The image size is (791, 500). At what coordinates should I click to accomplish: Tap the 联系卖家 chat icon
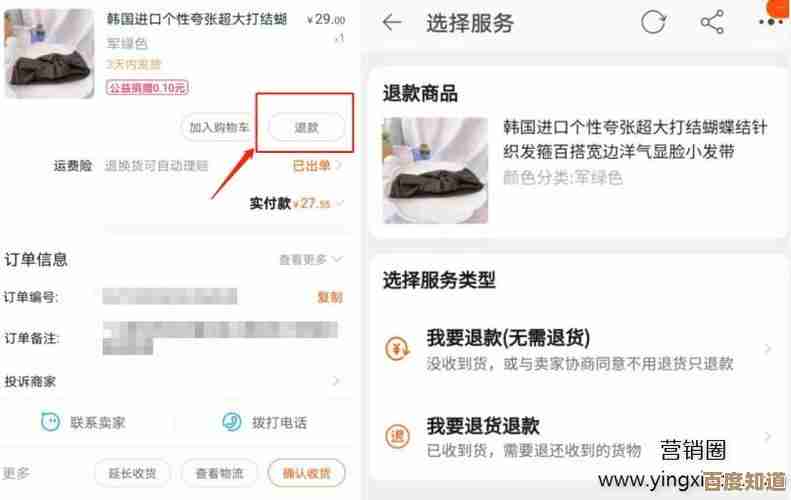[x=50, y=422]
